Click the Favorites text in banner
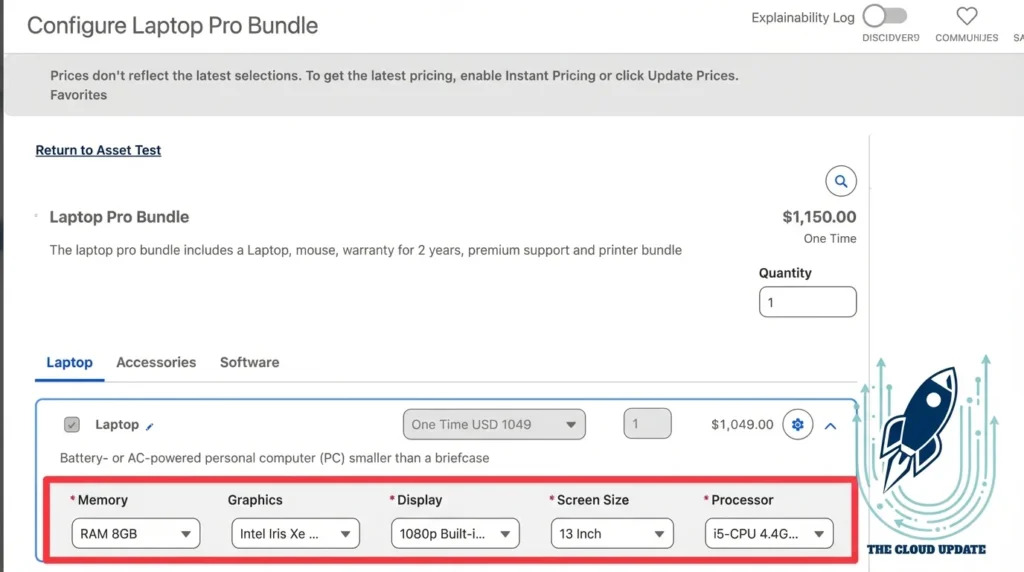 point(78,95)
